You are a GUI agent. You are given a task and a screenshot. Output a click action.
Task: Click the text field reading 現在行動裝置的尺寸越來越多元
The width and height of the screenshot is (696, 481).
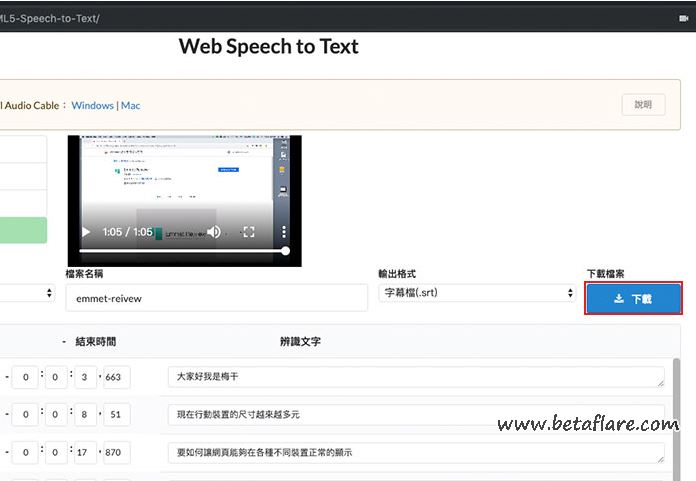coord(416,415)
